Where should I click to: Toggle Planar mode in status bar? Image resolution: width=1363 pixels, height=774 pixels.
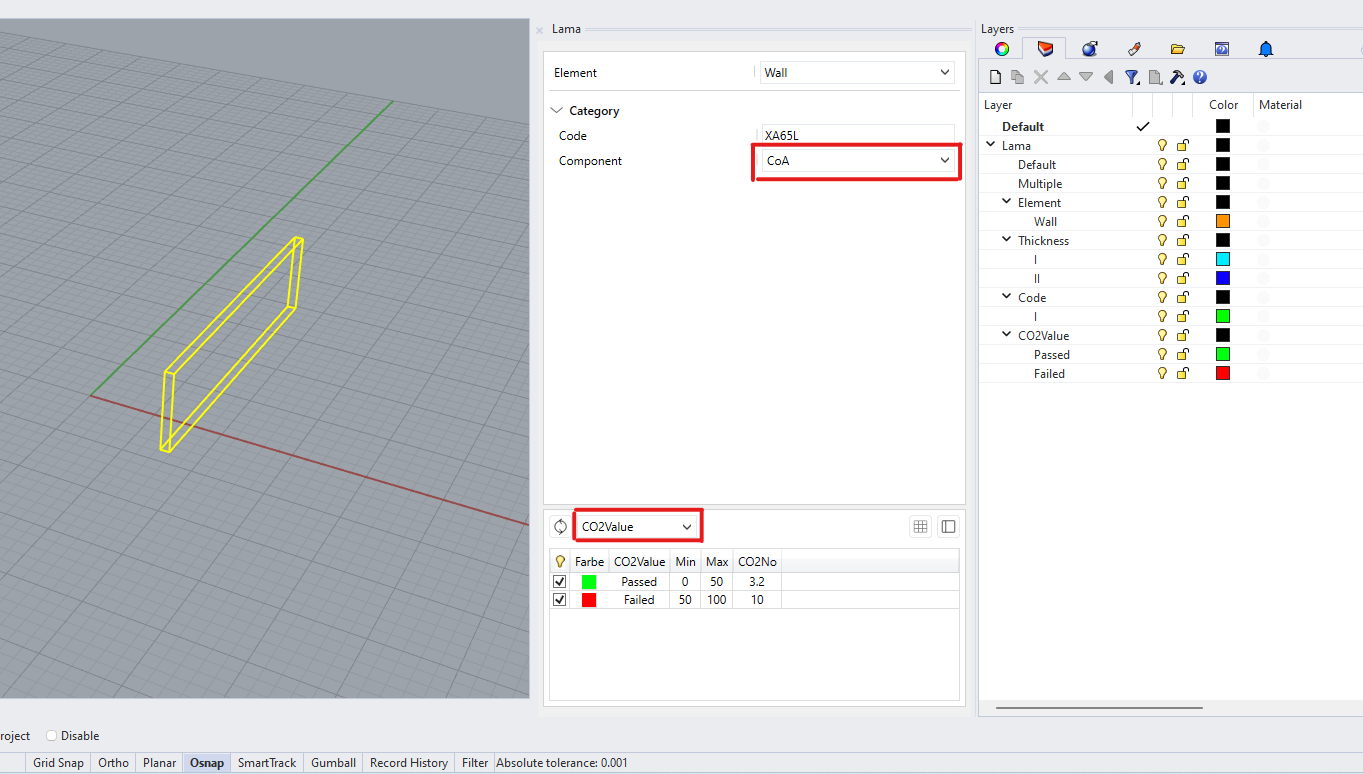point(159,763)
